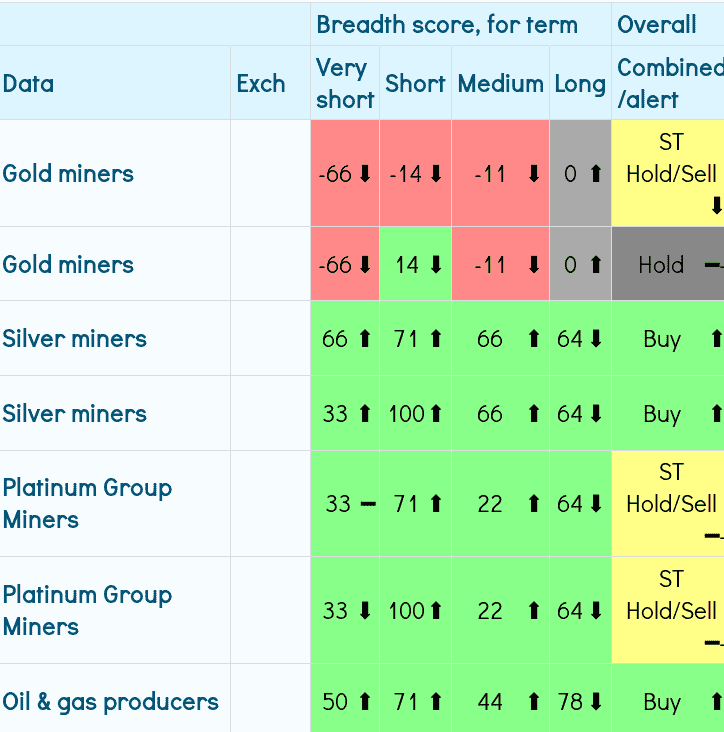The height and width of the screenshot is (732, 724).
Task: Click the up arrow beside 44
Action: tap(534, 702)
